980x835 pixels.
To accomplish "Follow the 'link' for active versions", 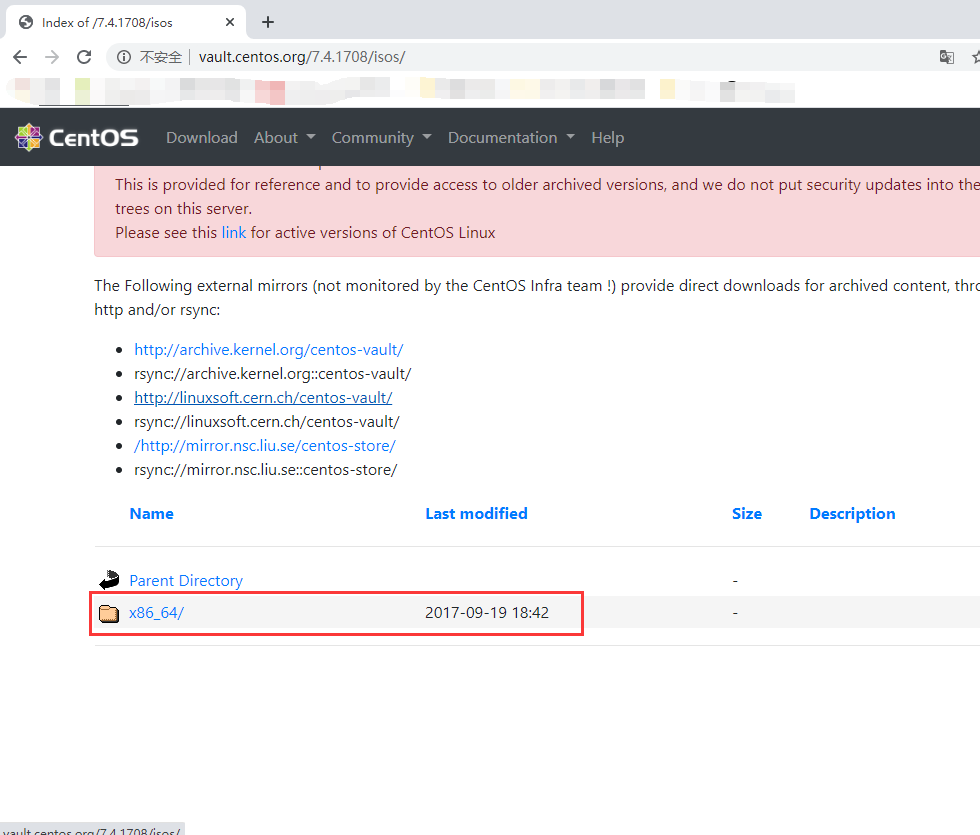I will click(234, 232).
